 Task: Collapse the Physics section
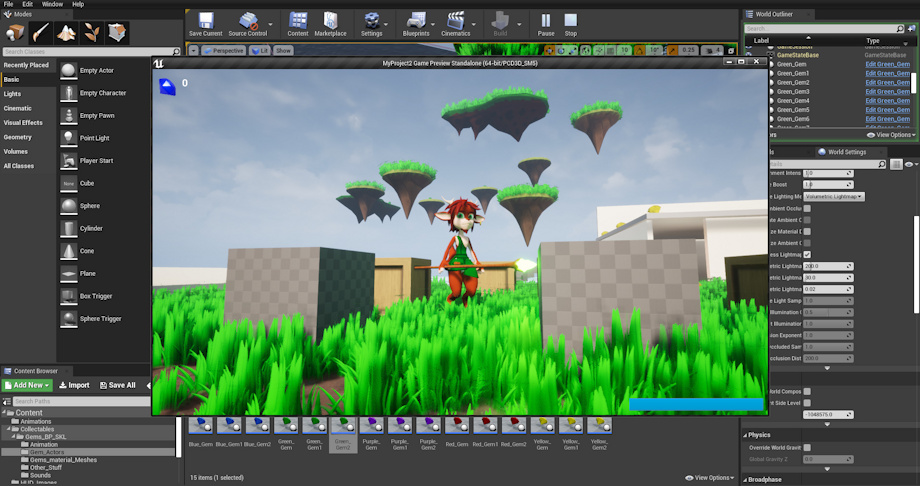click(x=746, y=435)
